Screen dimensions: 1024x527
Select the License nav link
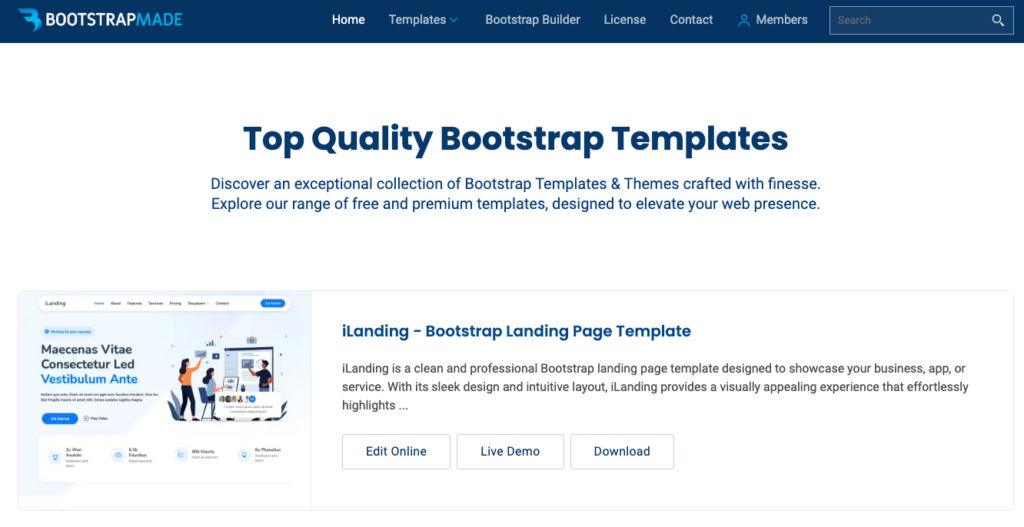(624, 20)
